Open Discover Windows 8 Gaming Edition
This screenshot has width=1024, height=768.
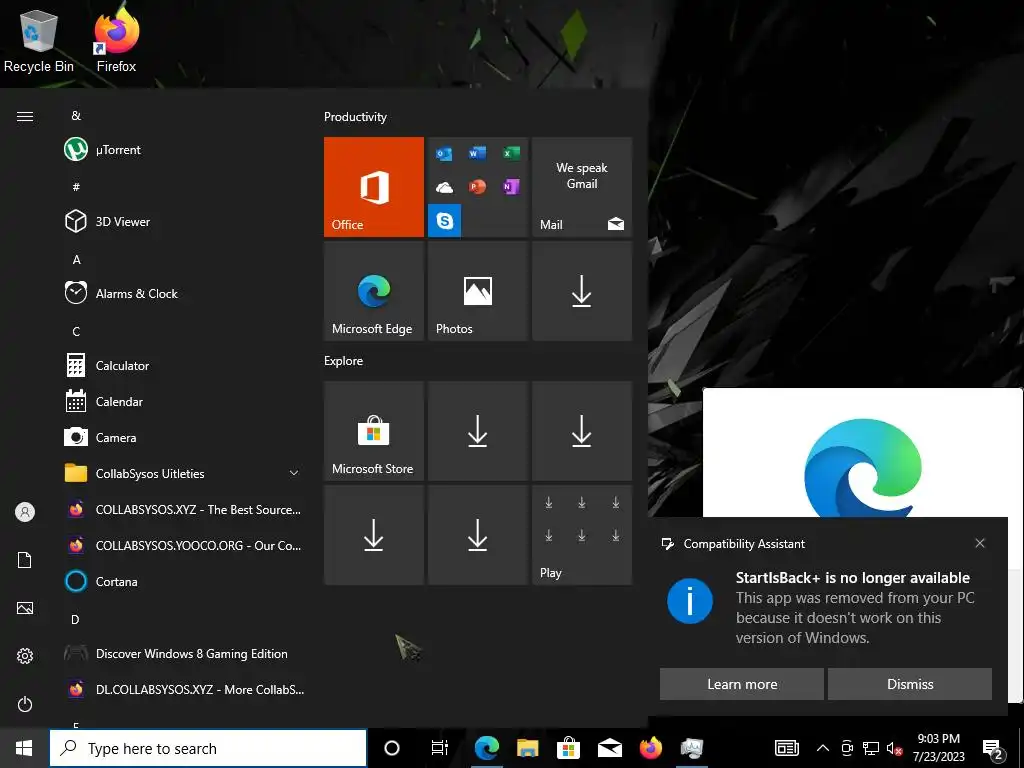pos(183,653)
